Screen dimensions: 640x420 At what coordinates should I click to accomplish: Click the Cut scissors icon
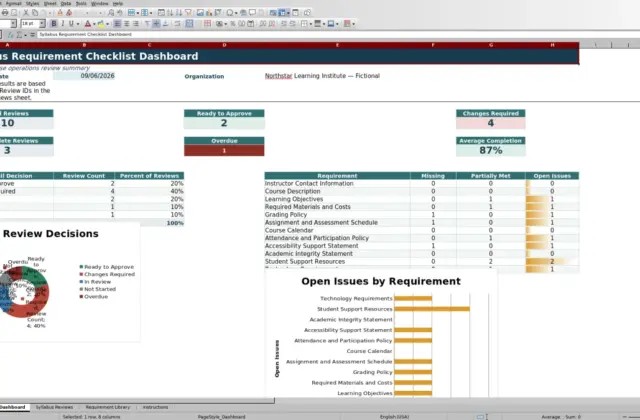point(26,13)
